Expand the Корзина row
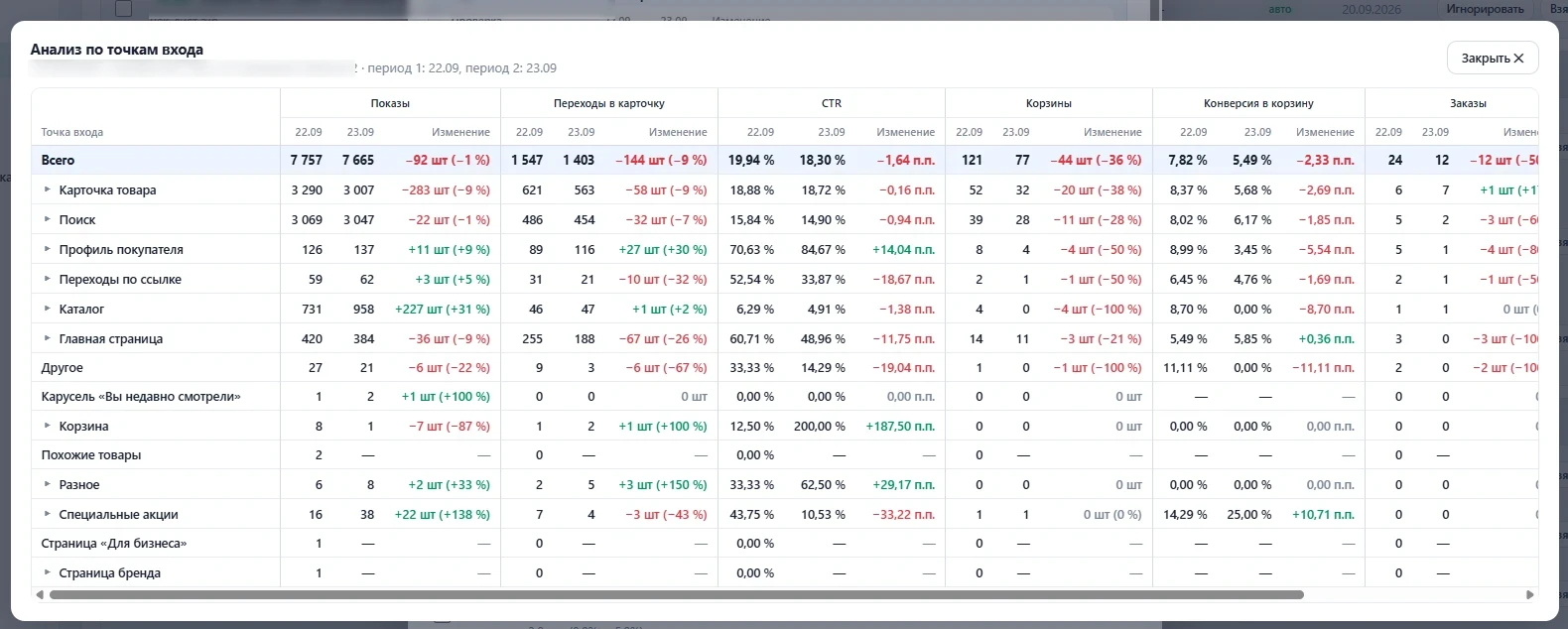The height and width of the screenshot is (629, 1568). point(47,426)
